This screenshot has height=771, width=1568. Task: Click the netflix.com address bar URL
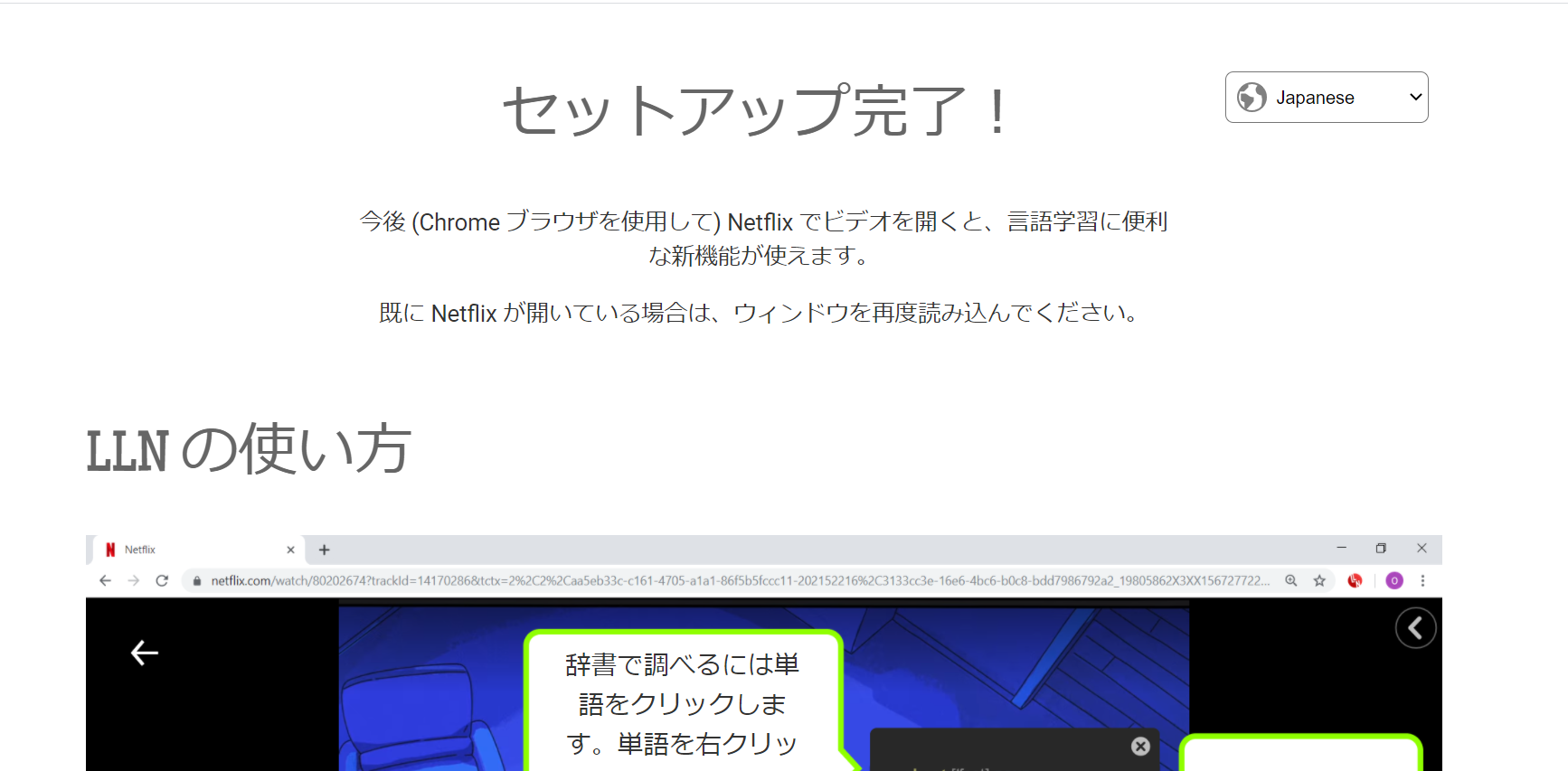740,580
